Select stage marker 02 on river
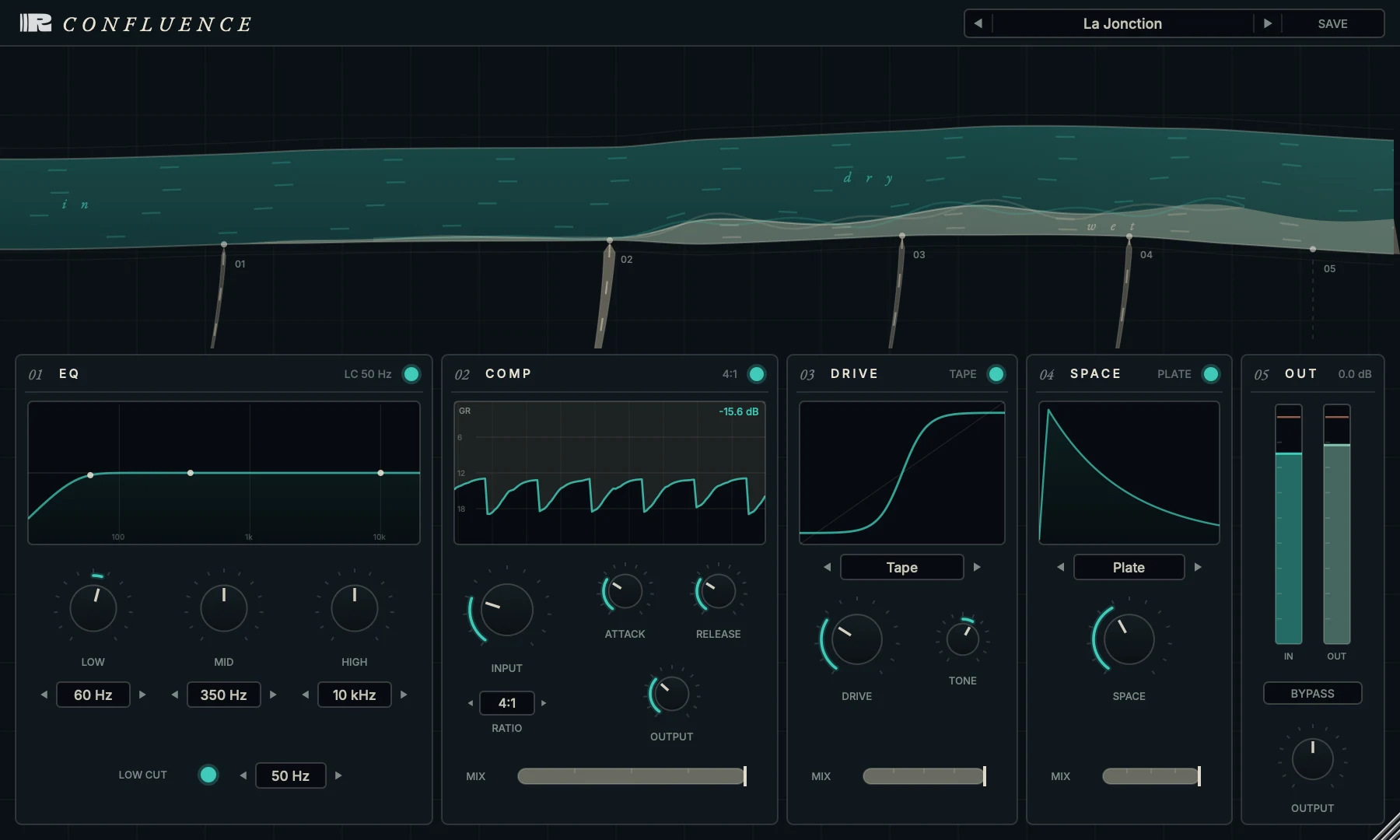1400x840 pixels. click(x=610, y=240)
